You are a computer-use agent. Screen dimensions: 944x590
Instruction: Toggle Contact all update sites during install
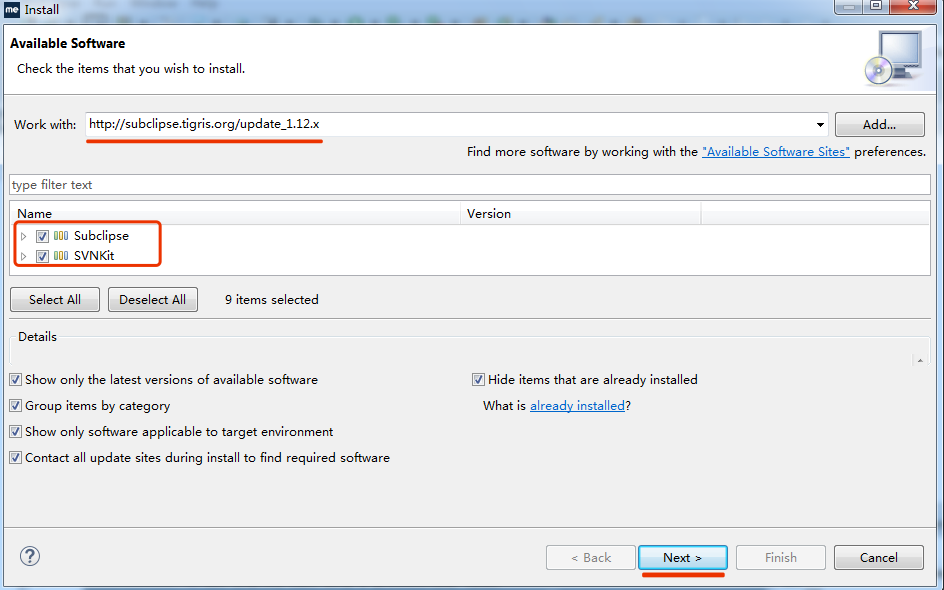[16, 458]
